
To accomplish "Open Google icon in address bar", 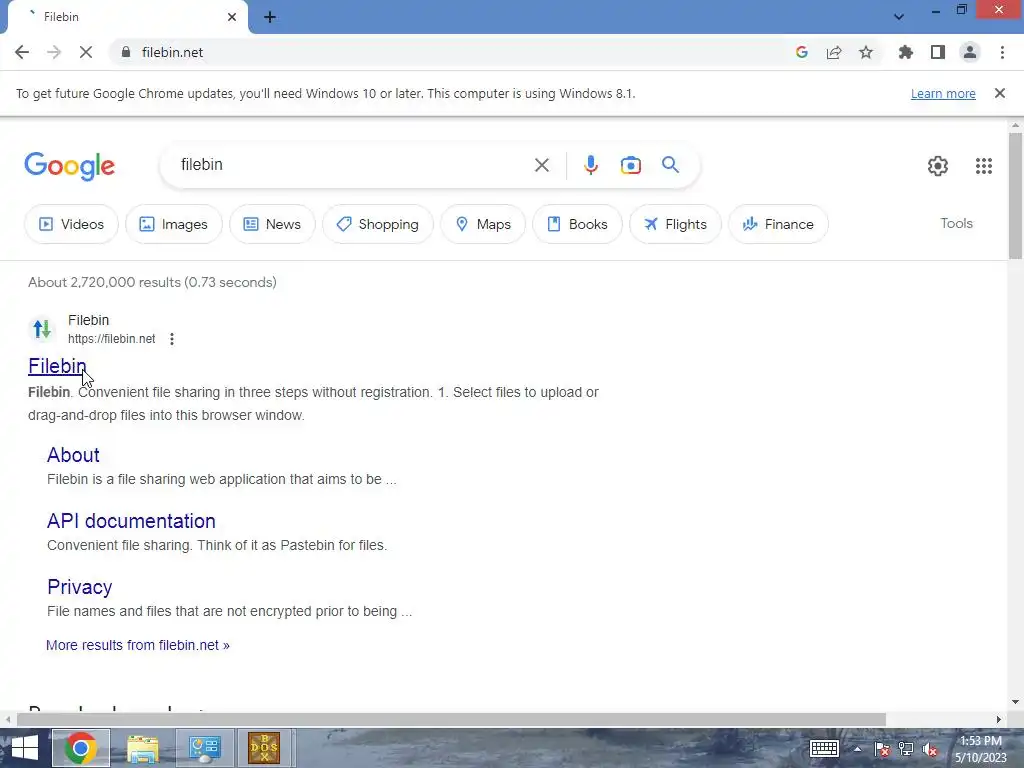I will (802, 52).
